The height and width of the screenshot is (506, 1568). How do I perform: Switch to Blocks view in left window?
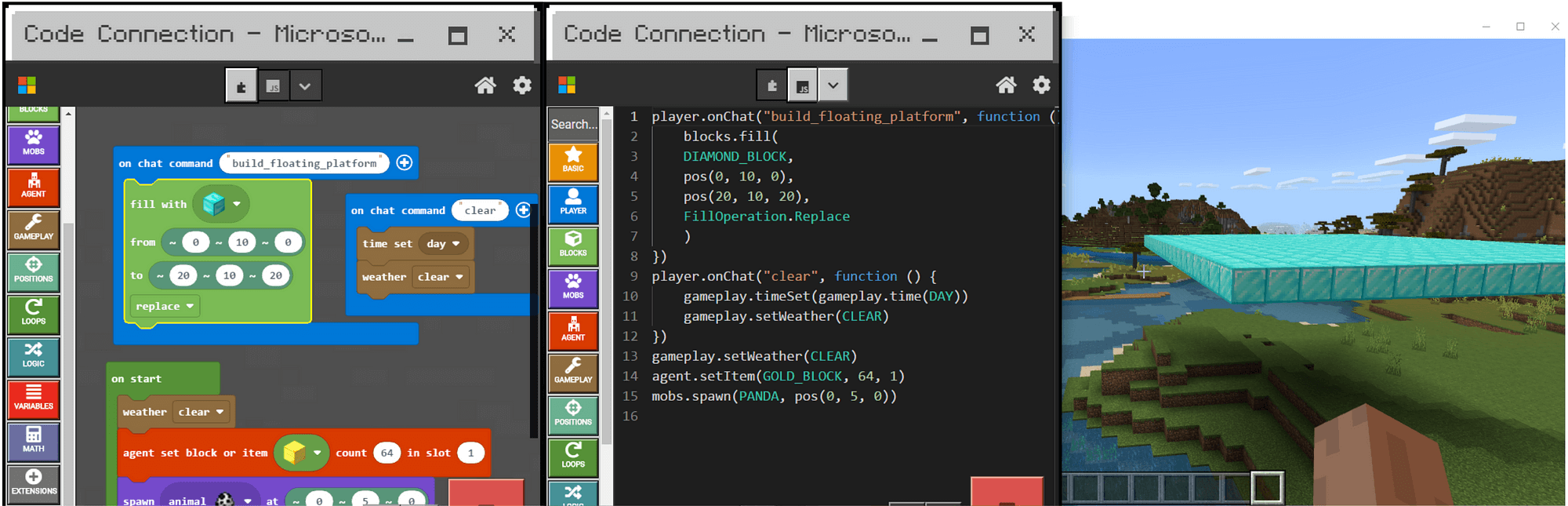(x=241, y=86)
